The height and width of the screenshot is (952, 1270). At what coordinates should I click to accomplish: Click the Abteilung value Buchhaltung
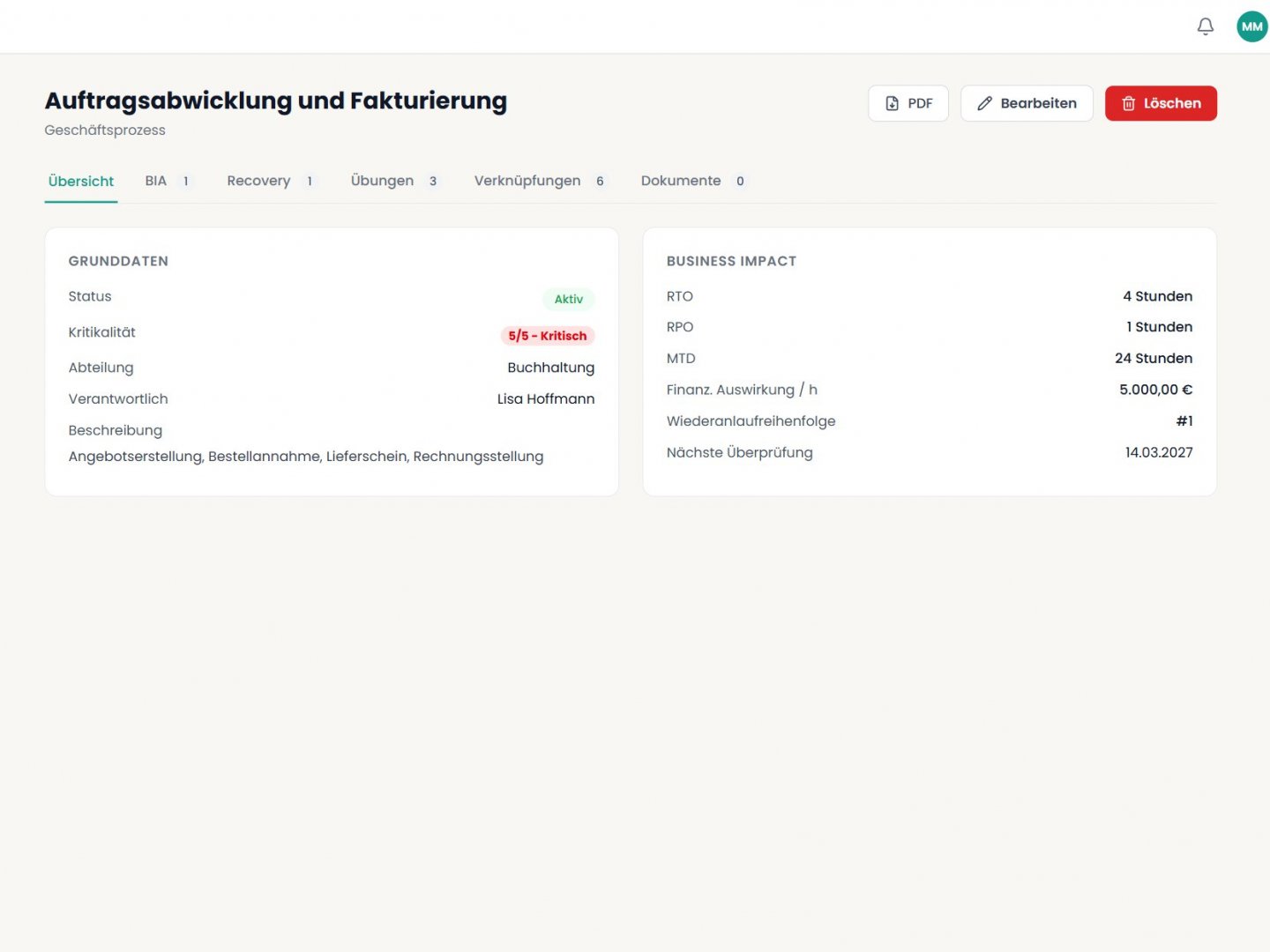click(x=549, y=367)
